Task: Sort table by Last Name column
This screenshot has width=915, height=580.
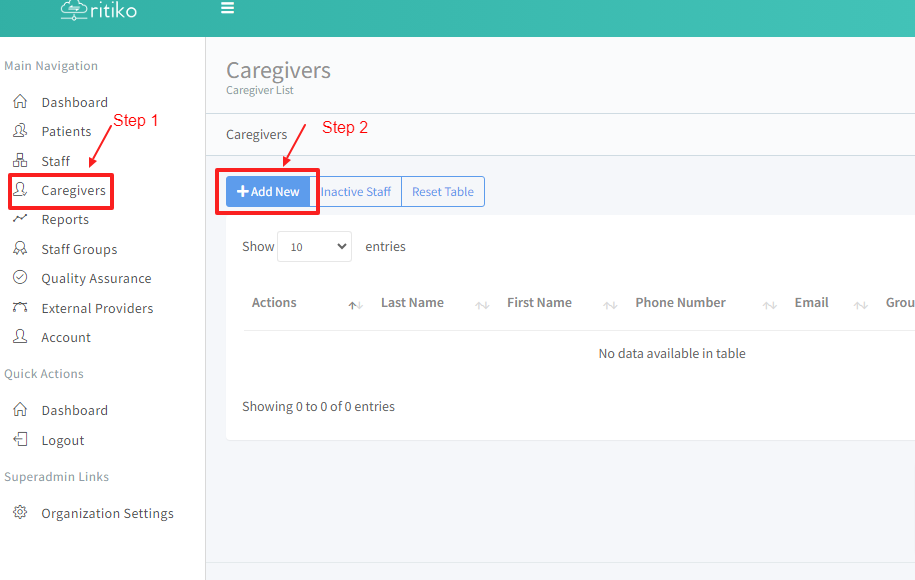Action: coord(412,303)
